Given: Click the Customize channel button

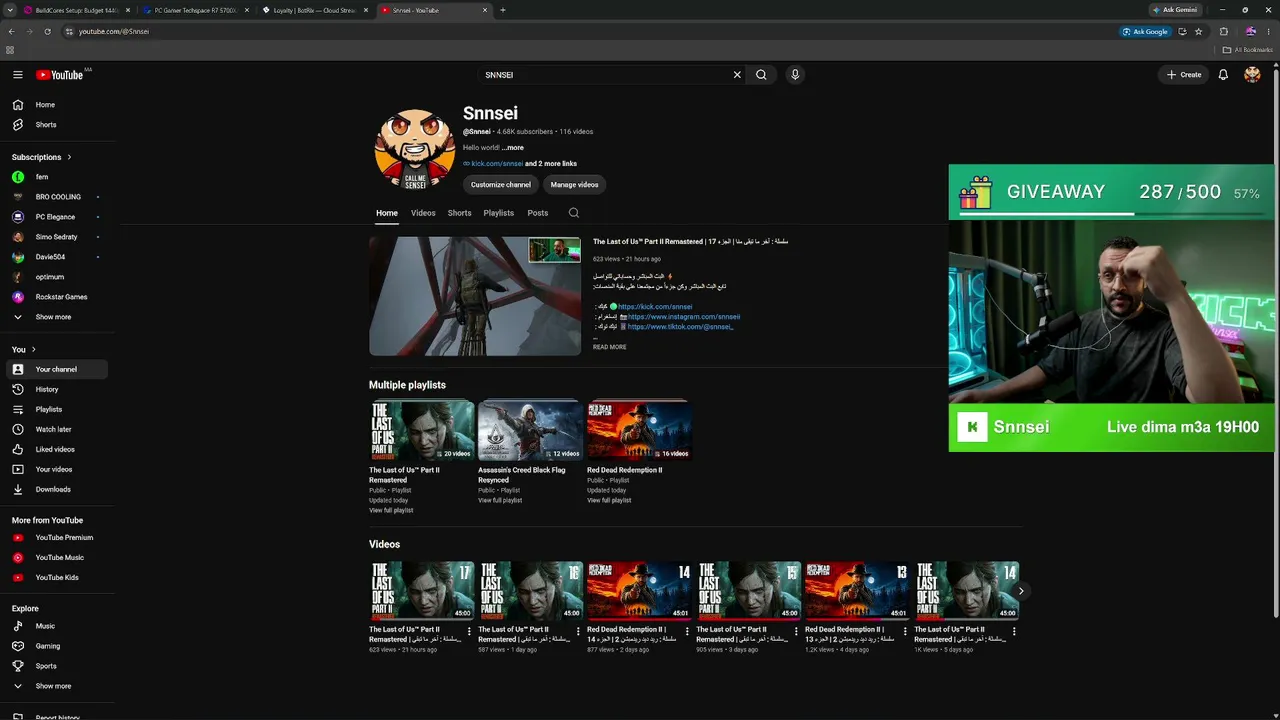Looking at the screenshot, I should pos(501,184).
